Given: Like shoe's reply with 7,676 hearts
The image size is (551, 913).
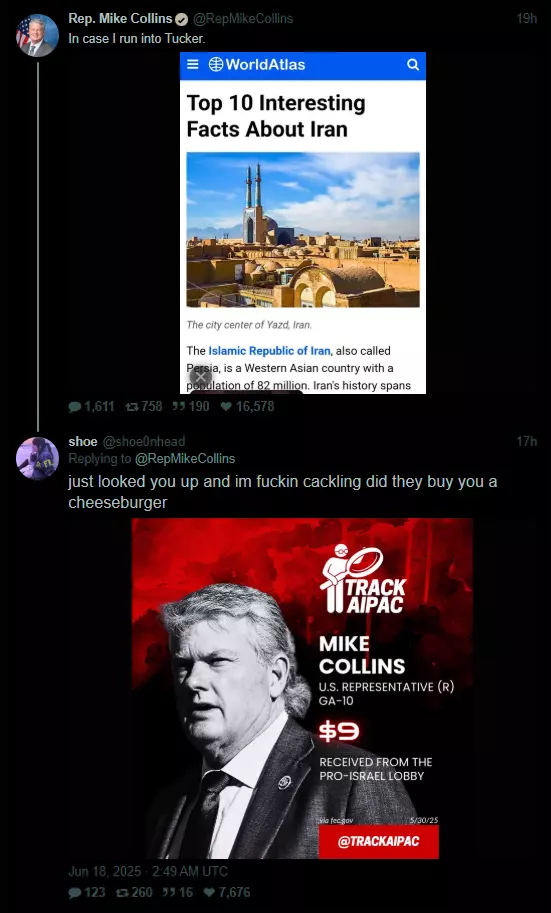Looking at the screenshot, I should (x=209, y=893).
